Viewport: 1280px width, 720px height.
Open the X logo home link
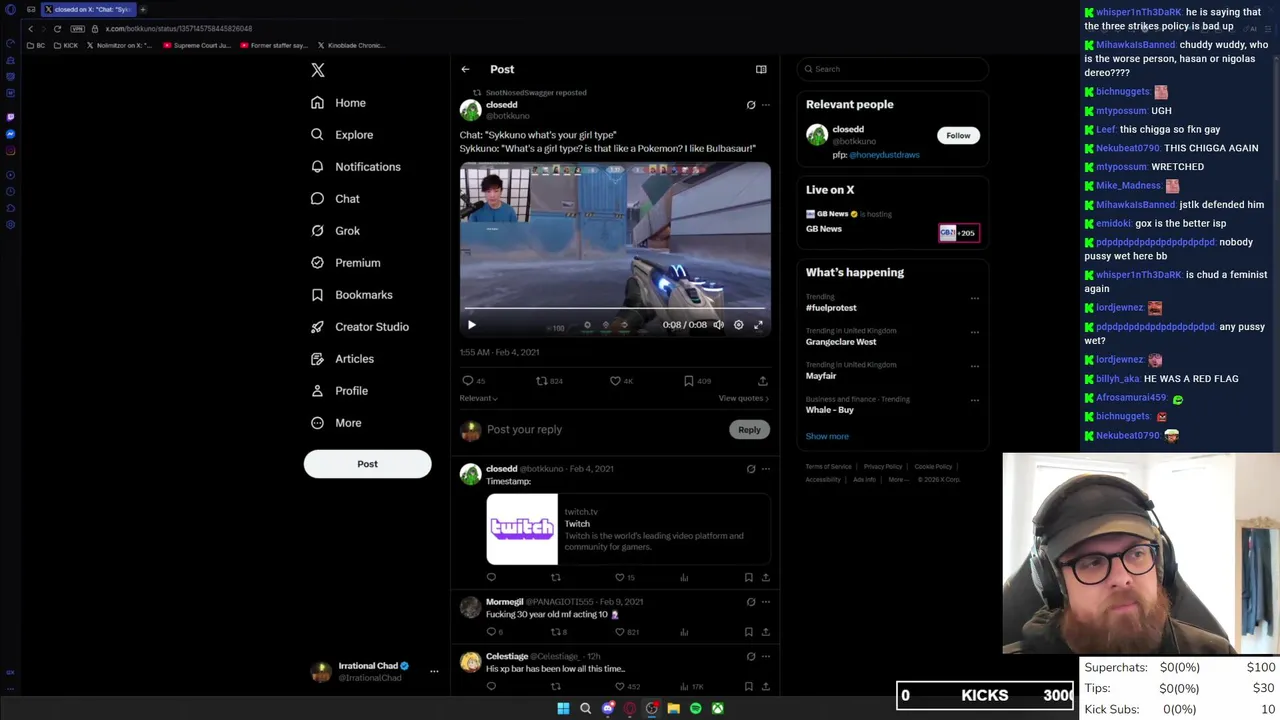tap(318, 70)
